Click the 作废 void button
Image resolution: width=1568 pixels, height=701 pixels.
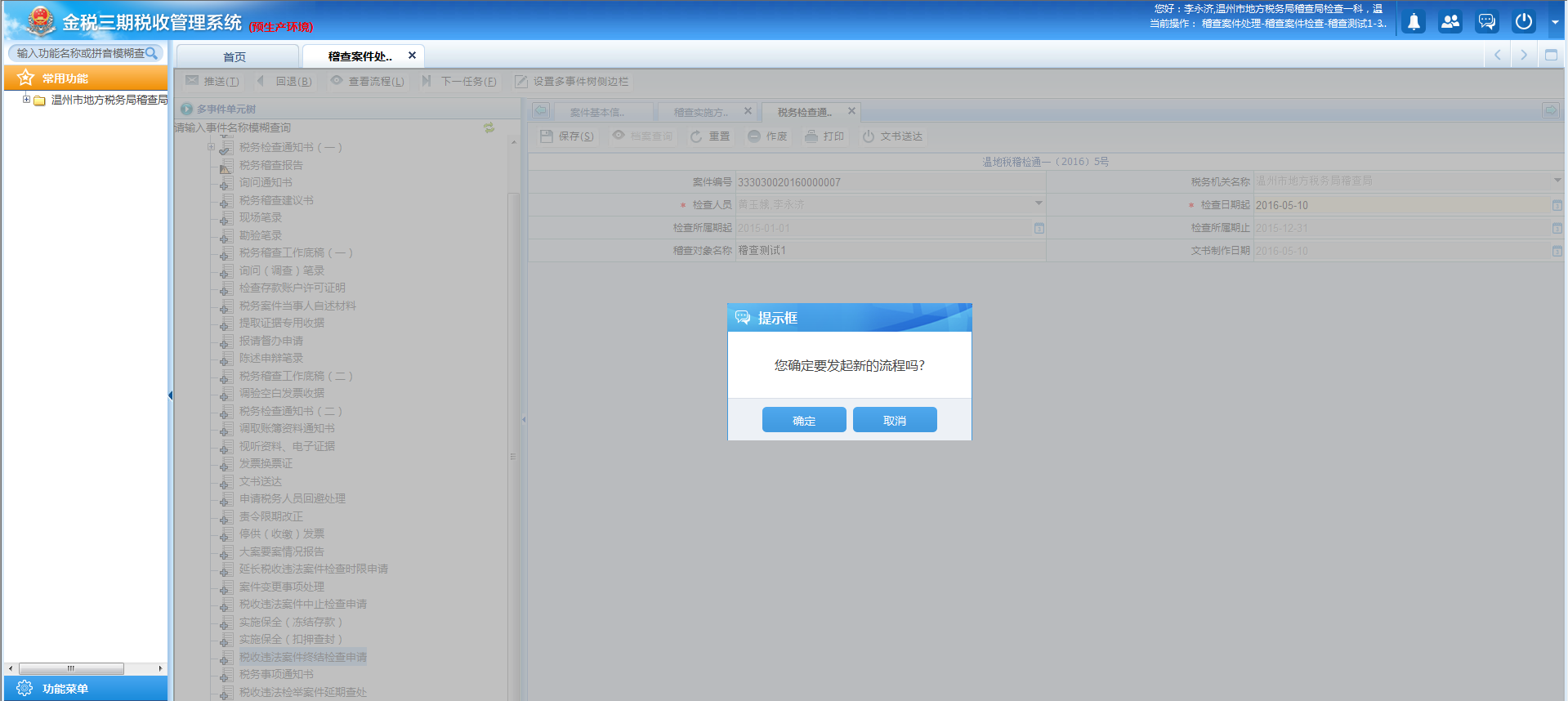[767, 136]
